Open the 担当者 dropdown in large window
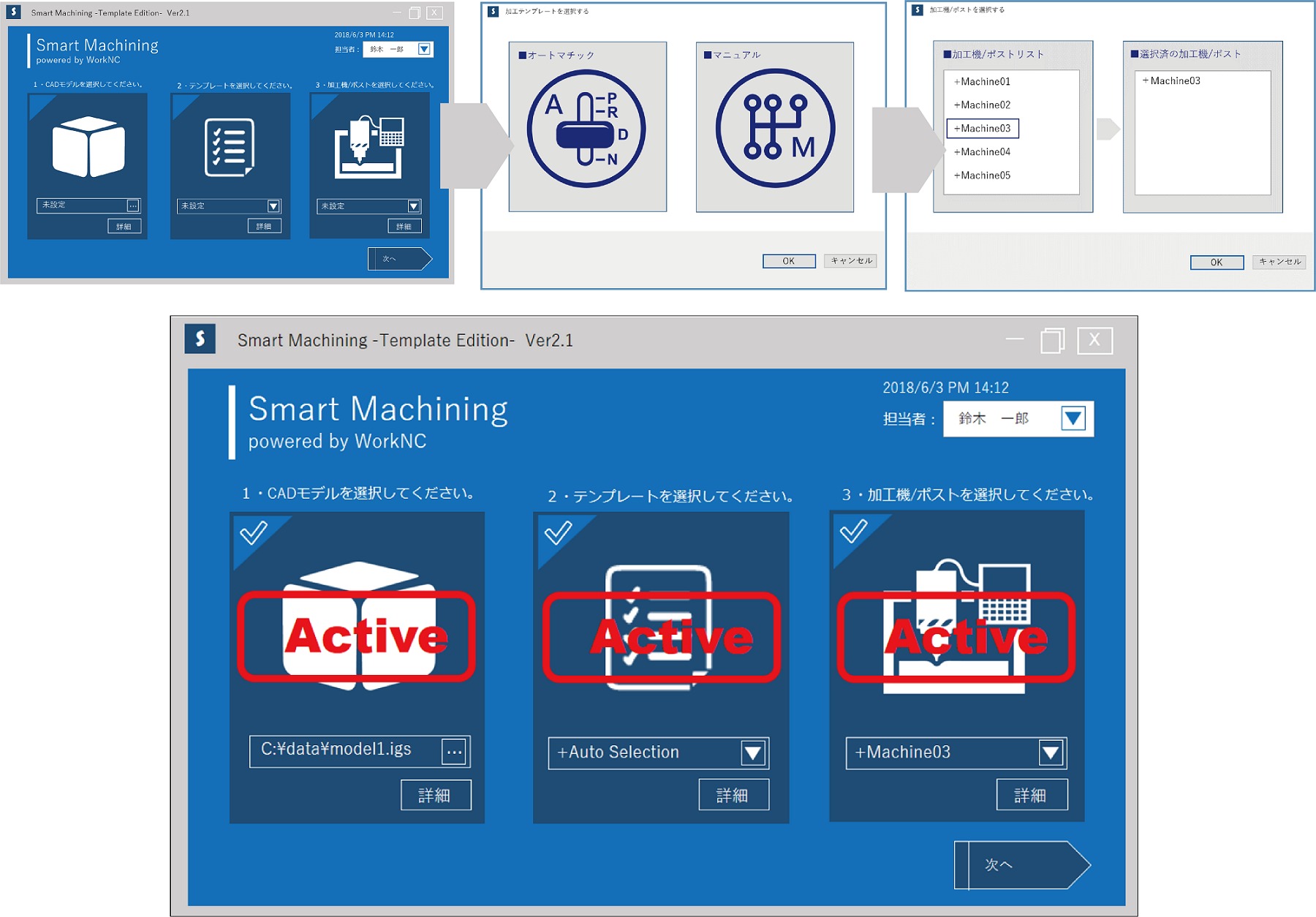 click(x=1073, y=418)
